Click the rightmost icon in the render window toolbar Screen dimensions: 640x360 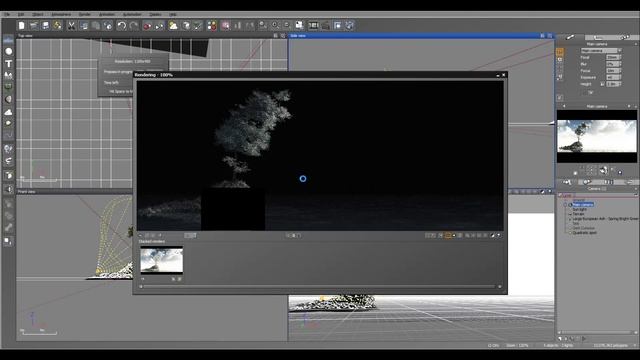pos(499,236)
